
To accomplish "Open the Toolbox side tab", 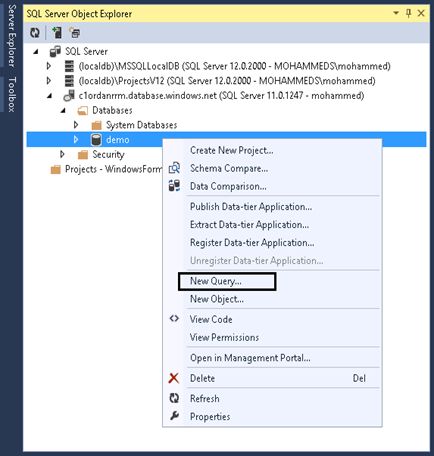I will 12,94.
